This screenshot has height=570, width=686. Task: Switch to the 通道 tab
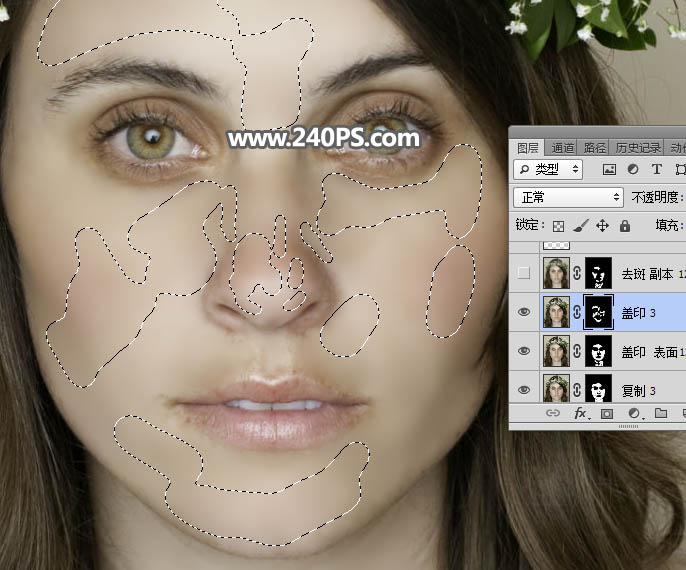[x=563, y=147]
